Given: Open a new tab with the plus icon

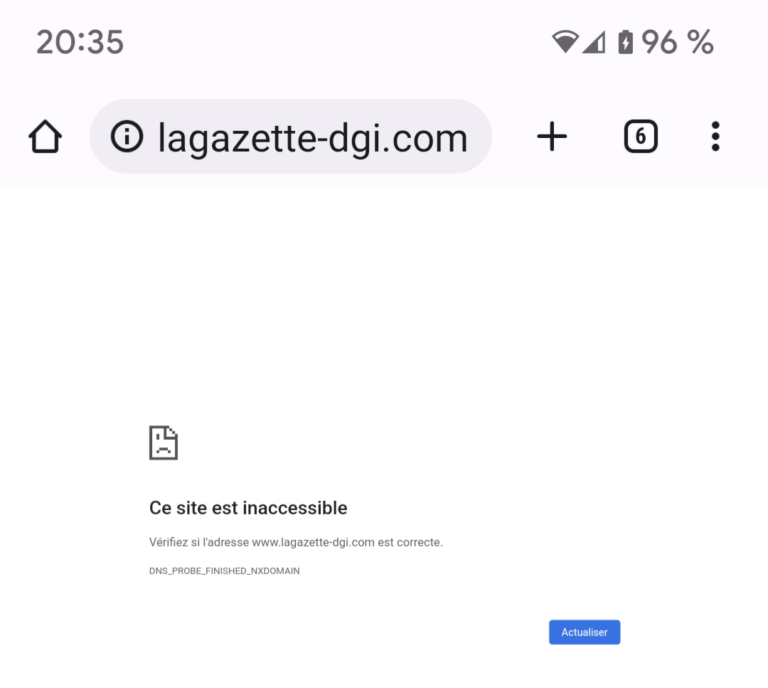Looking at the screenshot, I should [552, 137].
